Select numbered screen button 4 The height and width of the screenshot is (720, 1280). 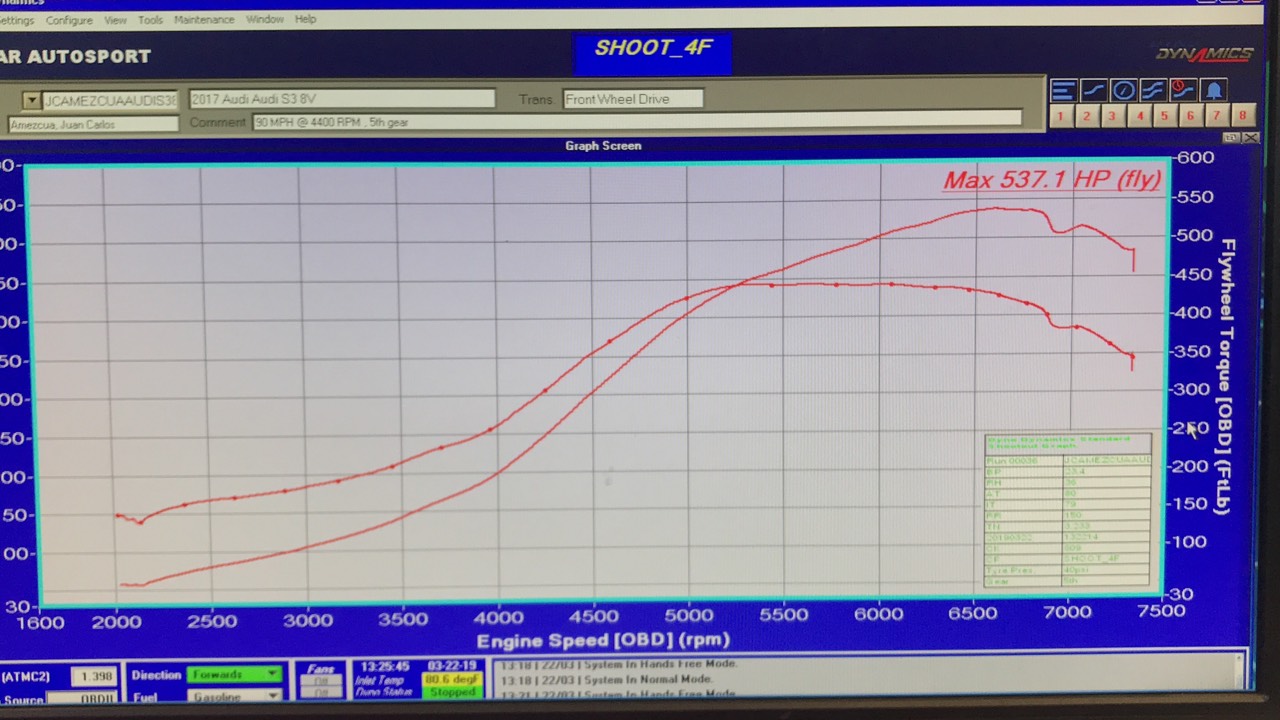(1138, 116)
